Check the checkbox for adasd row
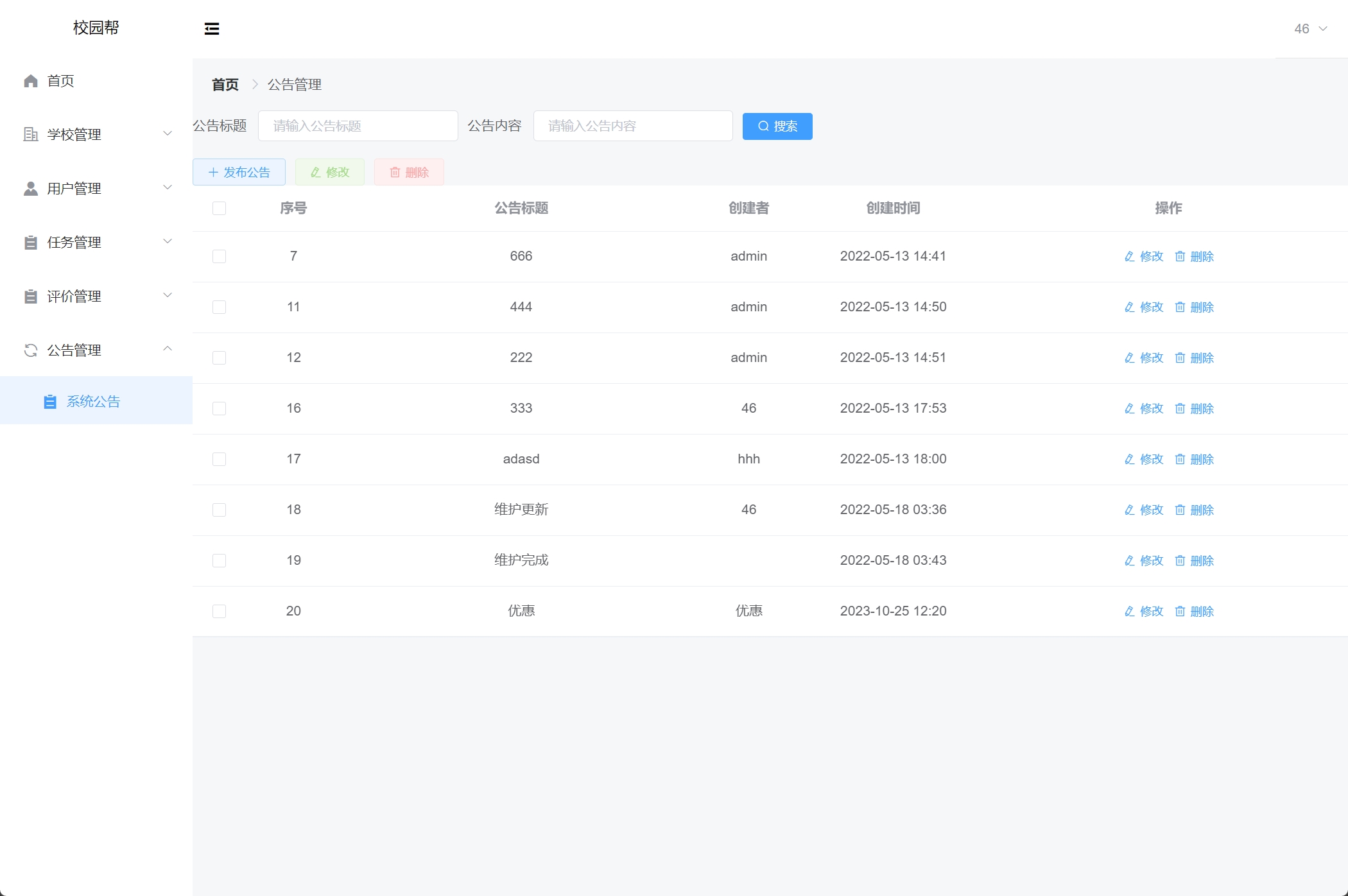The width and height of the screenshot is (1348, 896). [x=219, y=459]
